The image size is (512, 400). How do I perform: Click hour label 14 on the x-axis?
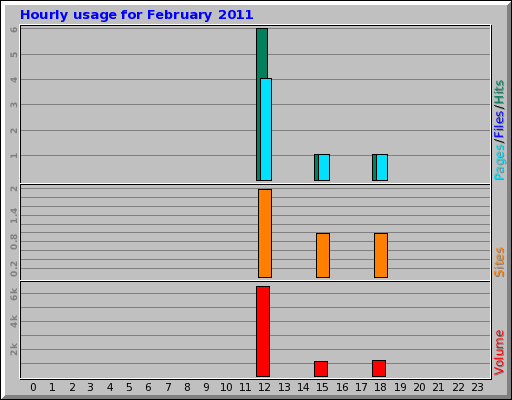tap(303, 387)
